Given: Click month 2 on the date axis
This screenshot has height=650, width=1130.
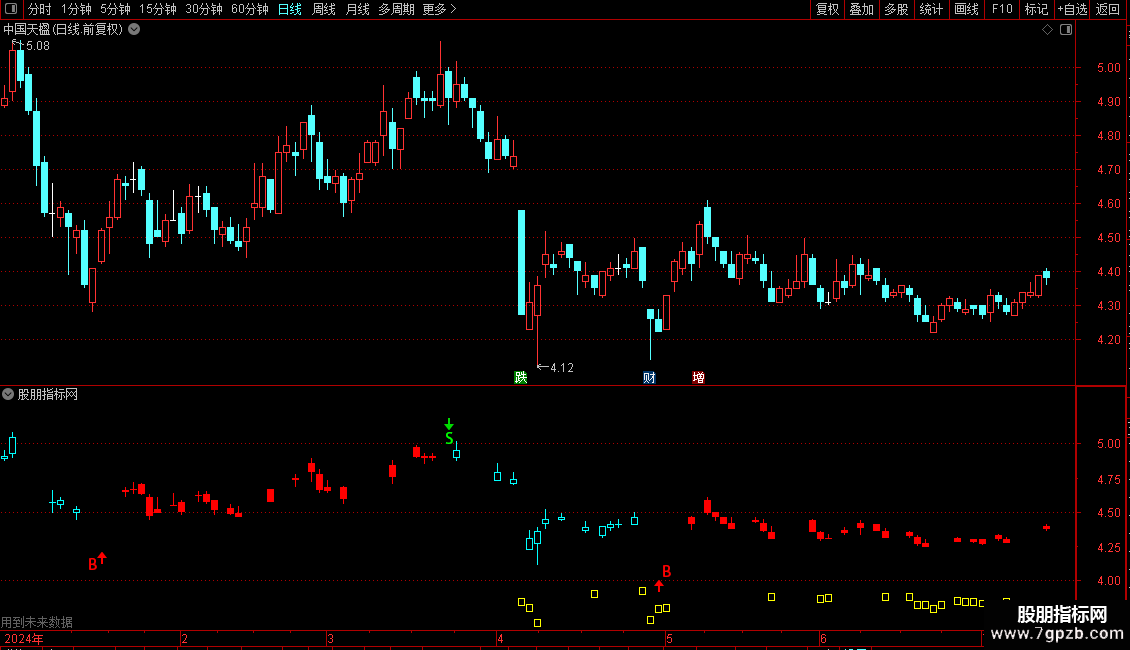Looking at the screenshot, I should point(184,639).
